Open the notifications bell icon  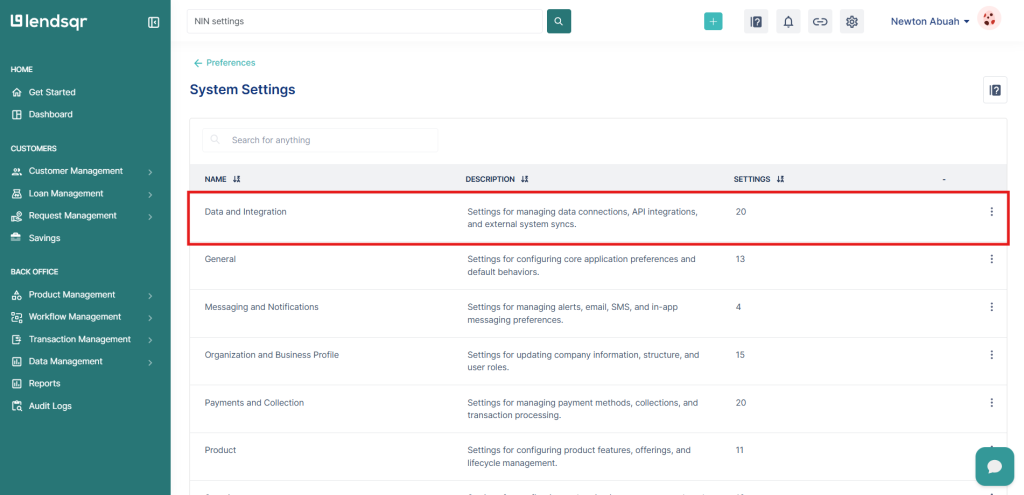click(788, 22)
